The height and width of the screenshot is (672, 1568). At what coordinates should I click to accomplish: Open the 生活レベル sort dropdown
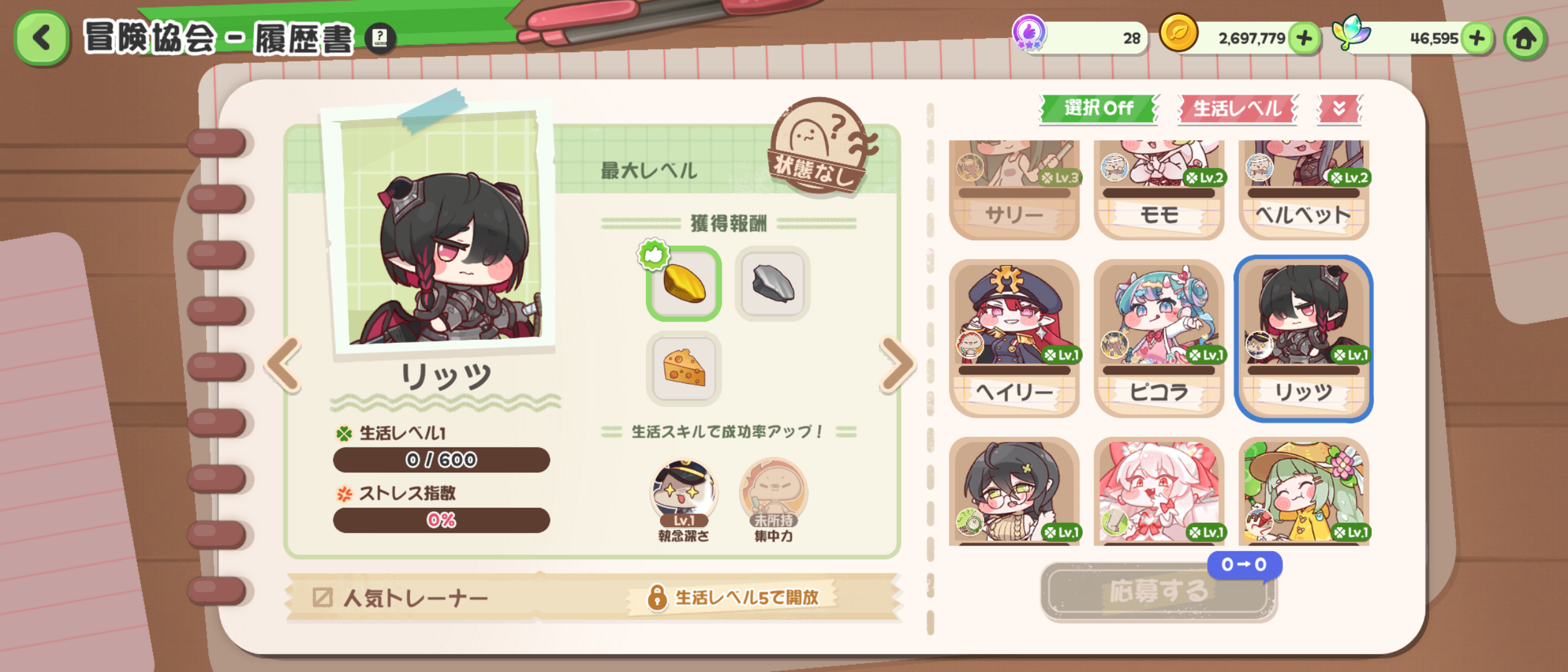1238,108
